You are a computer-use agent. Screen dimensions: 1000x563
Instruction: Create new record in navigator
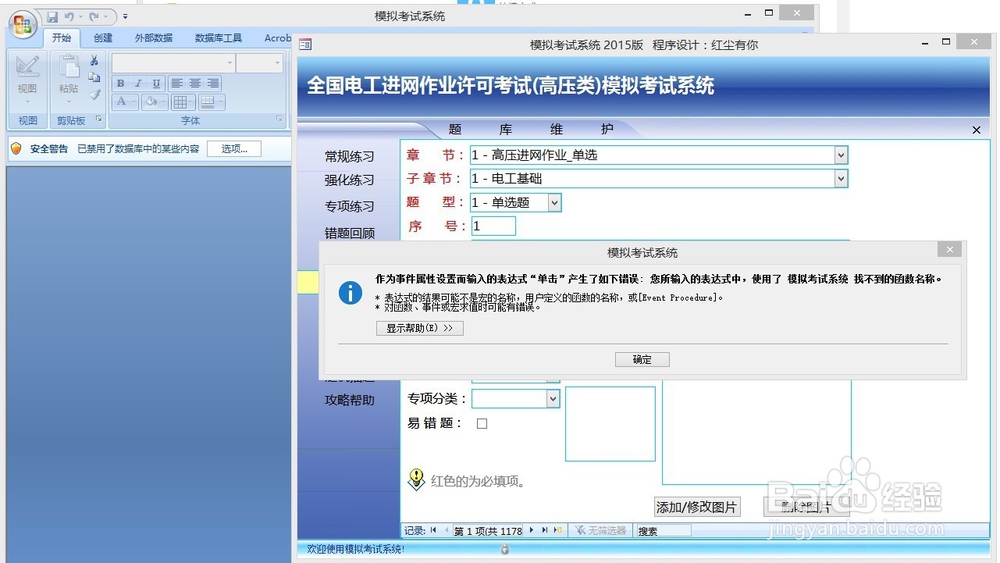[x=557, y=530]
